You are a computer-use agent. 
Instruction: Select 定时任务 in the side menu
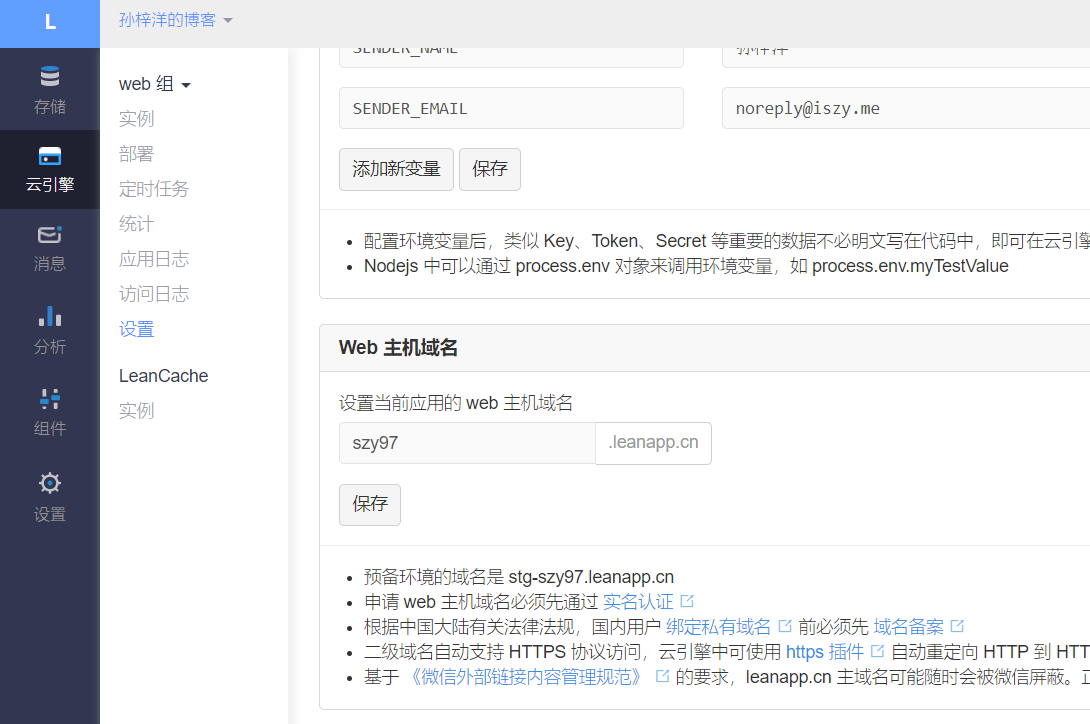[x=153, y=189]
